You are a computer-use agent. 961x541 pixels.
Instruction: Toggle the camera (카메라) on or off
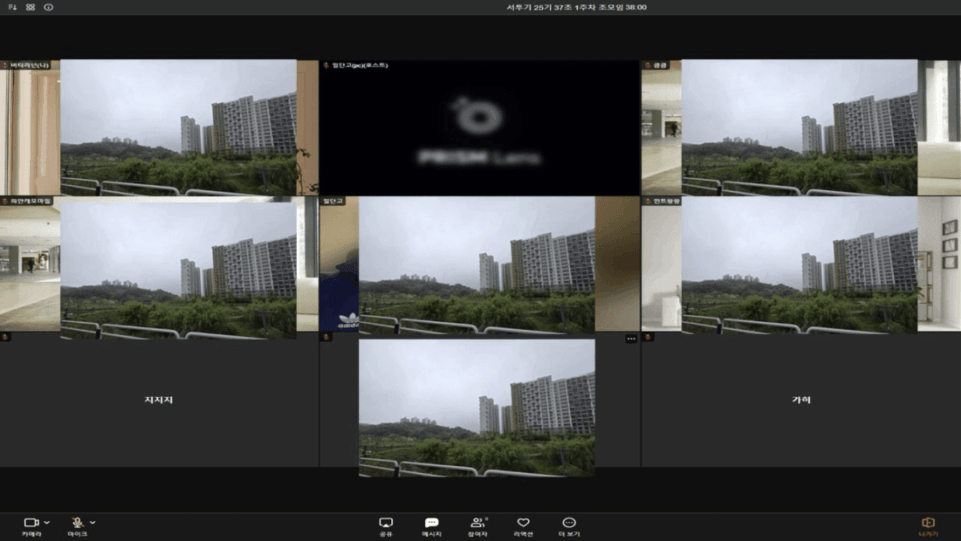tap(31, 524)
